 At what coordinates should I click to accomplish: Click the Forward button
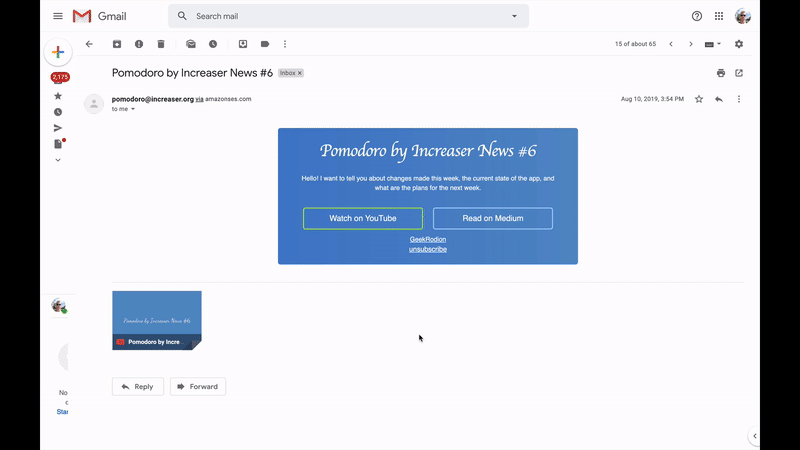tap(198, 386)
